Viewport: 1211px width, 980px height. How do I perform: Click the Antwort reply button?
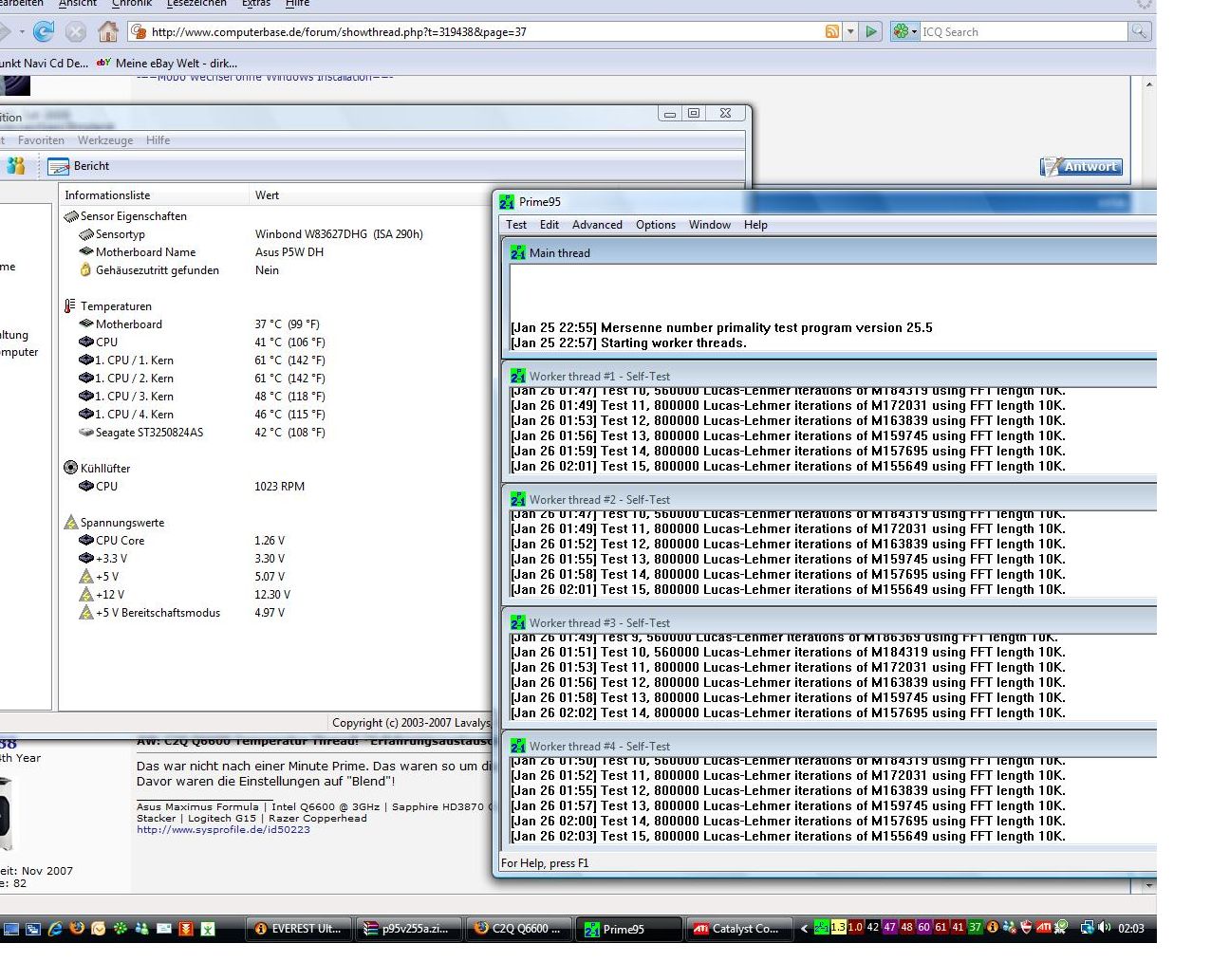click(x=1081, y=167)
